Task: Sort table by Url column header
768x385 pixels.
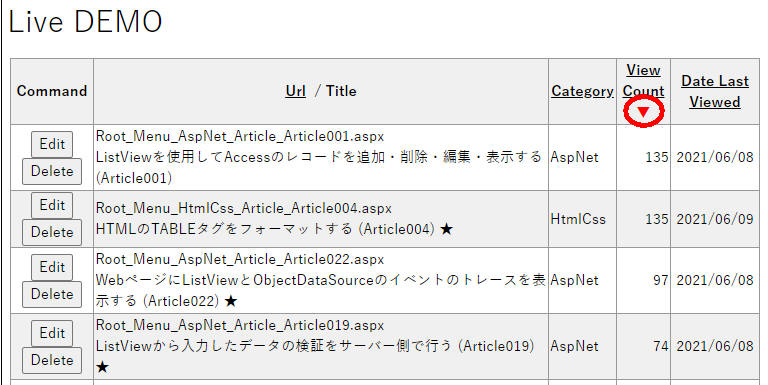Action: [x=295, y=91]
